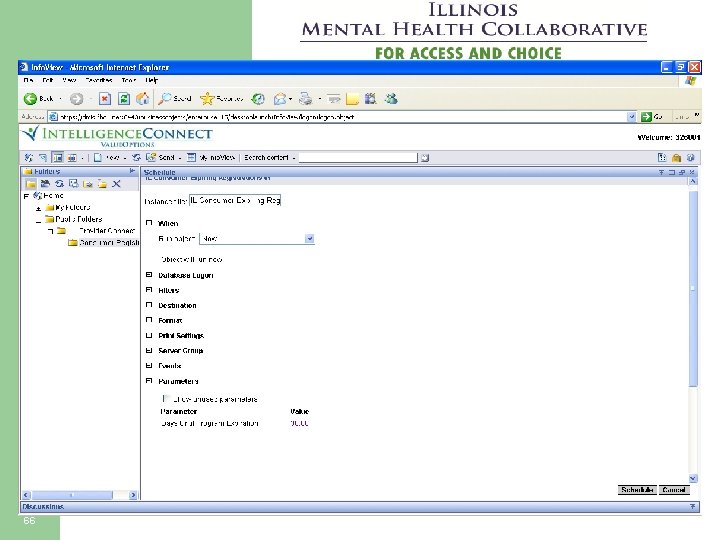
Task: Select the Consumer Registration folder in the tree
Action: (x=109, y=242)
